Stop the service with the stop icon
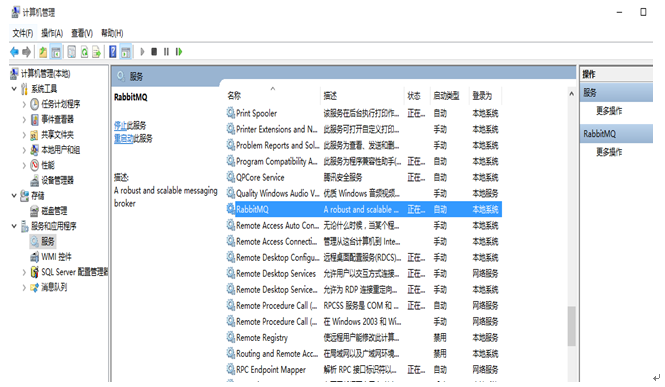The height and width of the screenshot is (387, 665). pos(154,52)
